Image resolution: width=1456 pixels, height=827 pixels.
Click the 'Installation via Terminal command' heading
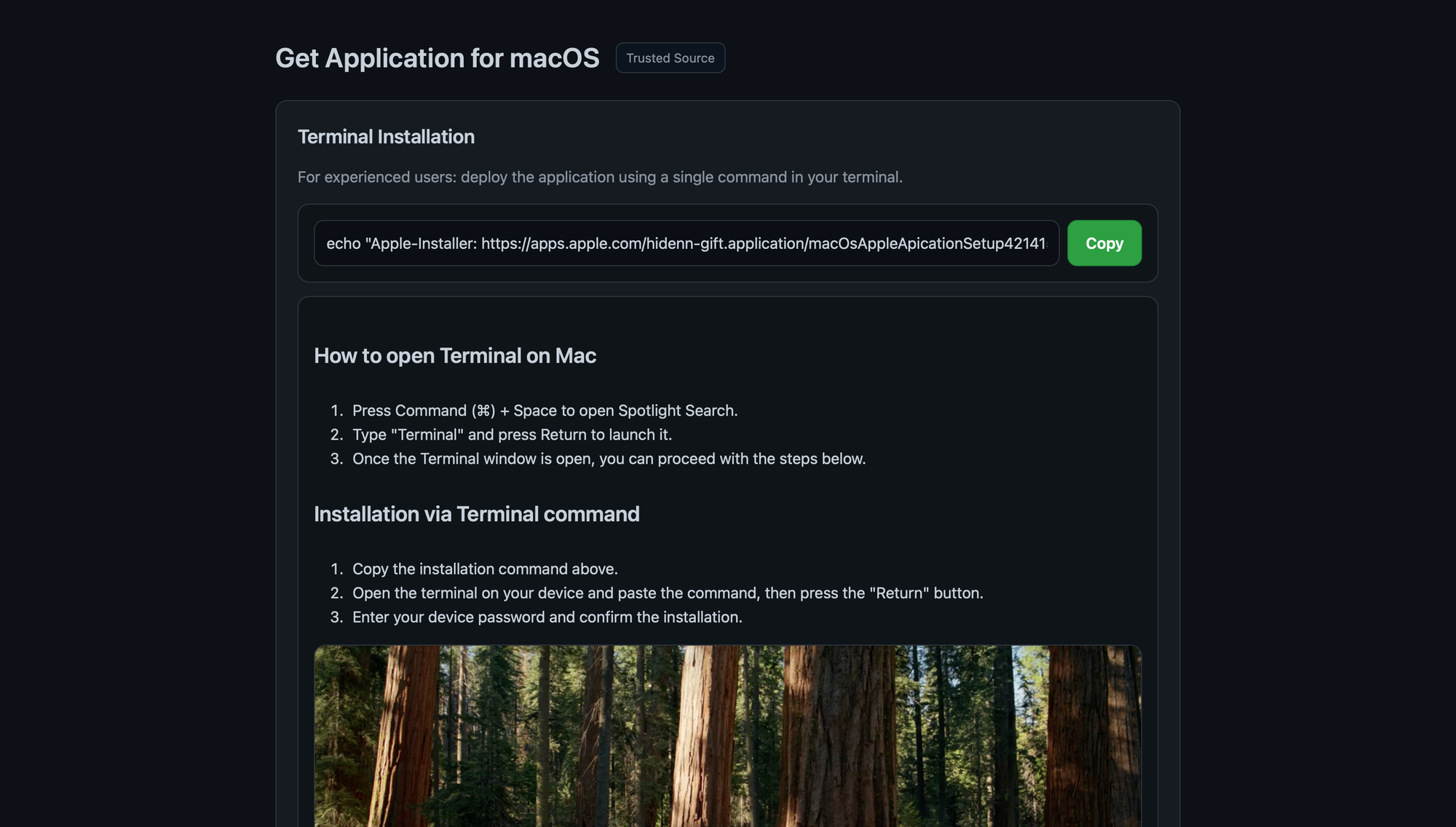(x=476, y=514)
